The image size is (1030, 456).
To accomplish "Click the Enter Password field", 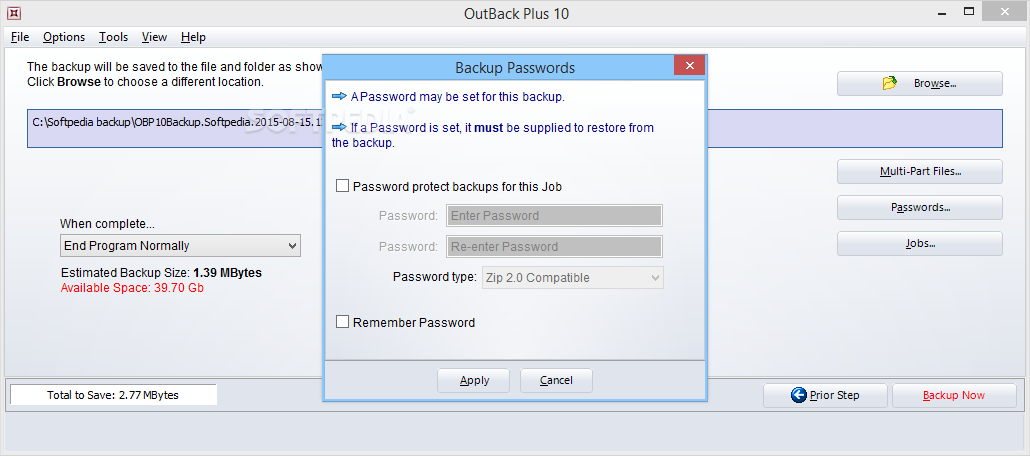I will [x=554, y=215].
